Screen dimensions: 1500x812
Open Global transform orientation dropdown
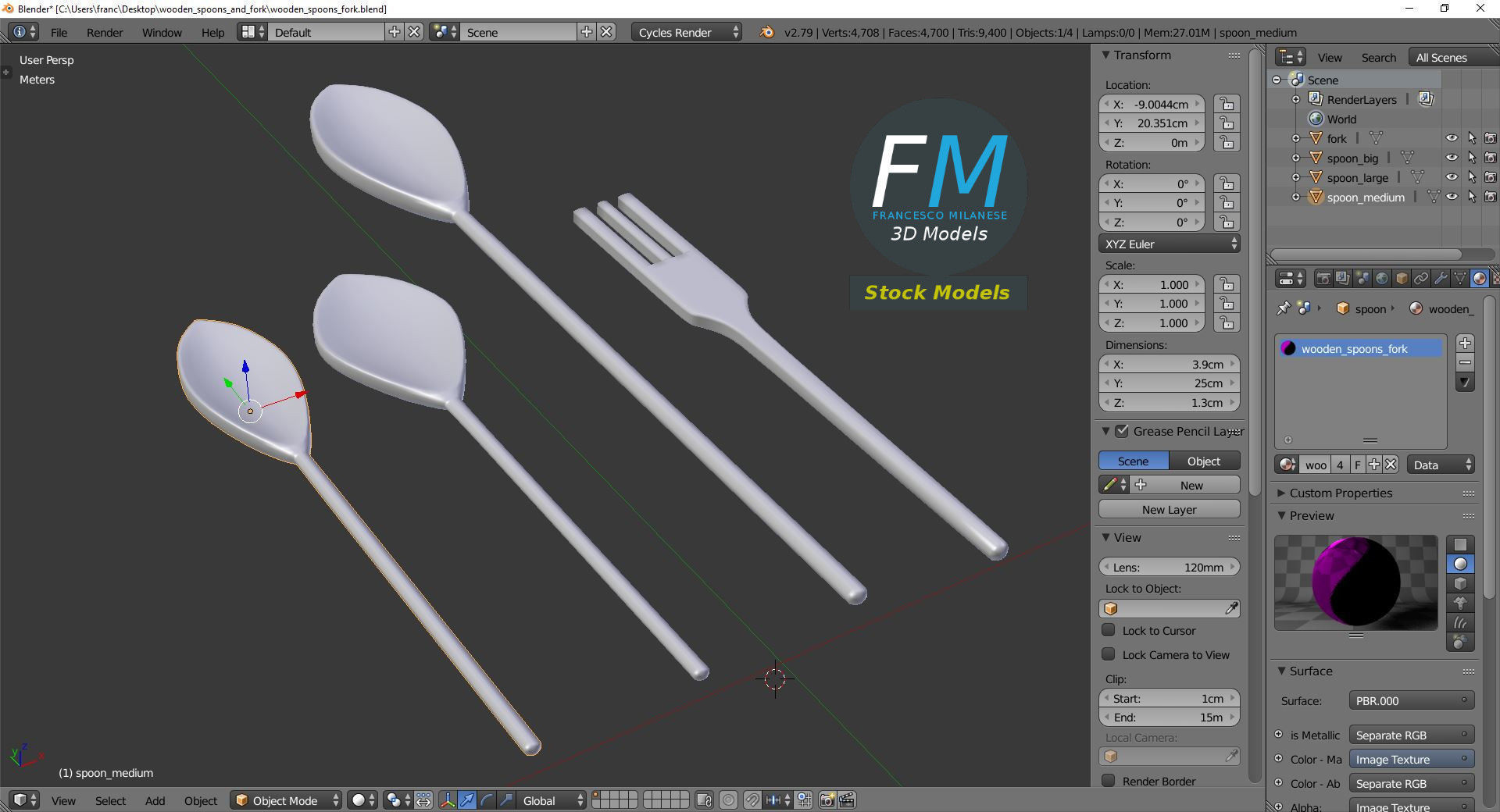click(552, 800)
